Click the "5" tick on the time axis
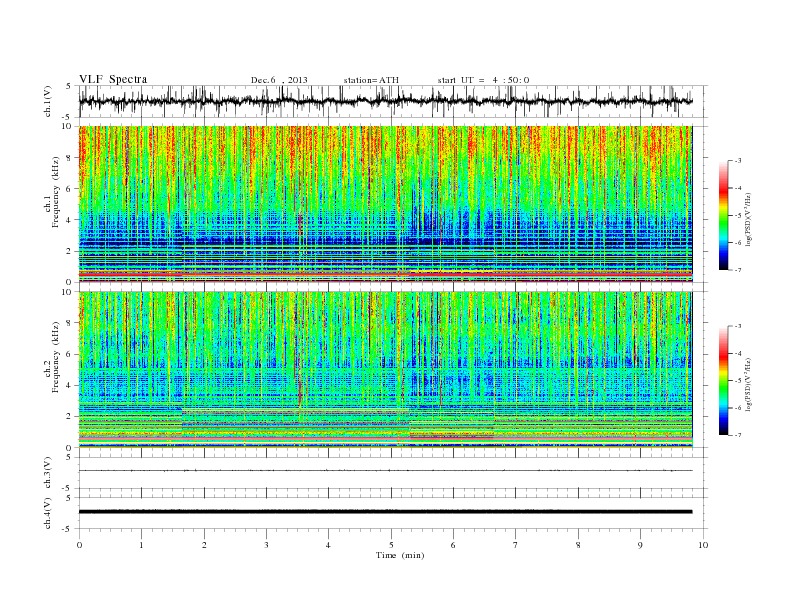The width and height of the screenshot is (792, 612). (x=391, y=545)
